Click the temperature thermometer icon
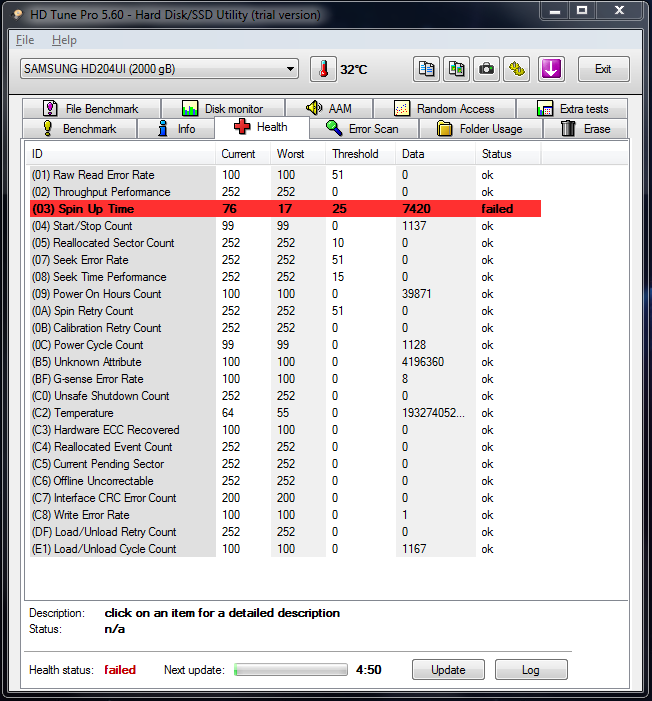Image resolution: width=652 pixels, height=701 pixels. pos(323,69)
